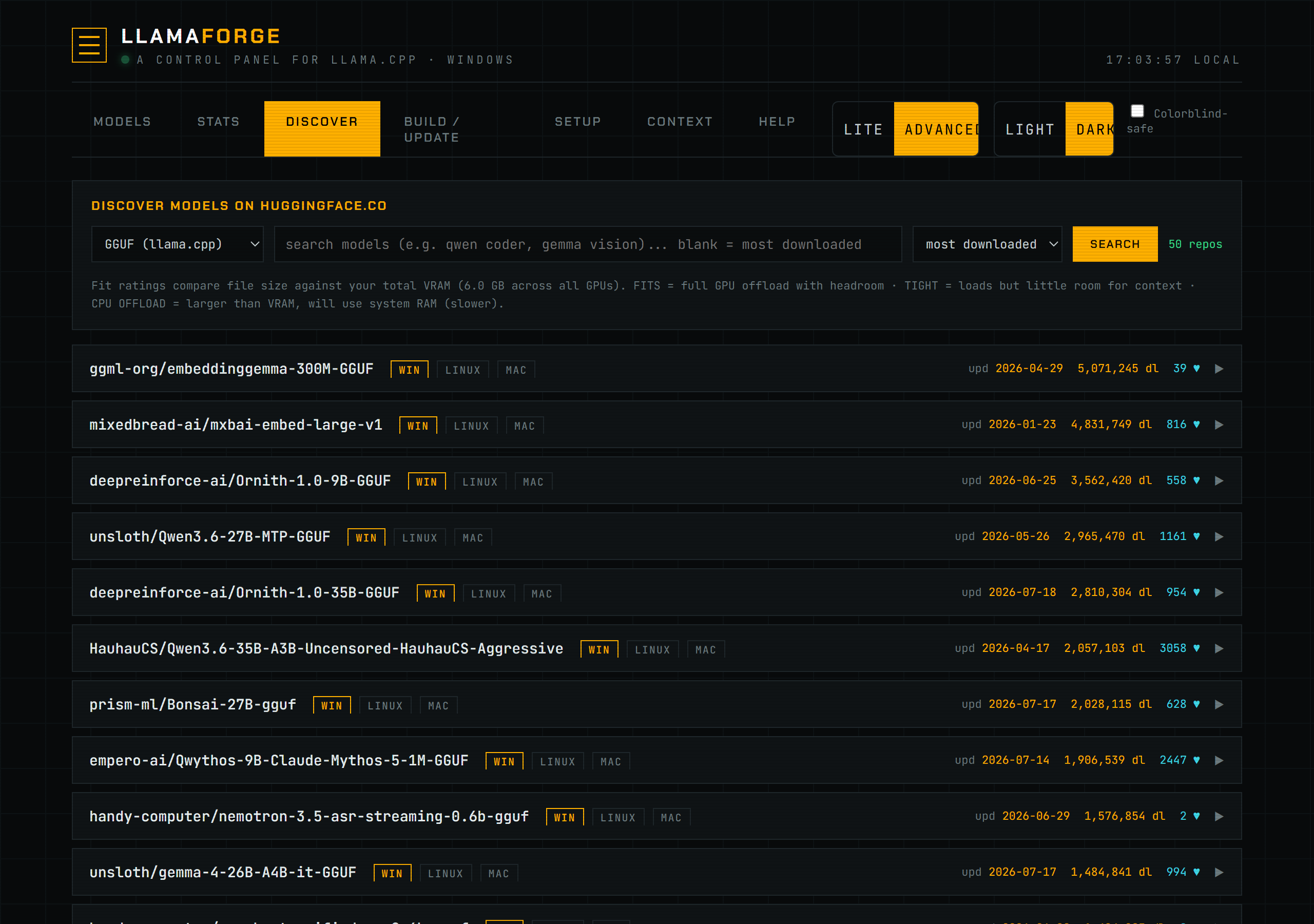Click the '2,057,103 dl' download count
Image resolution: width=1314 pixels, height=924 pixels.
(x=1105, y=649)
